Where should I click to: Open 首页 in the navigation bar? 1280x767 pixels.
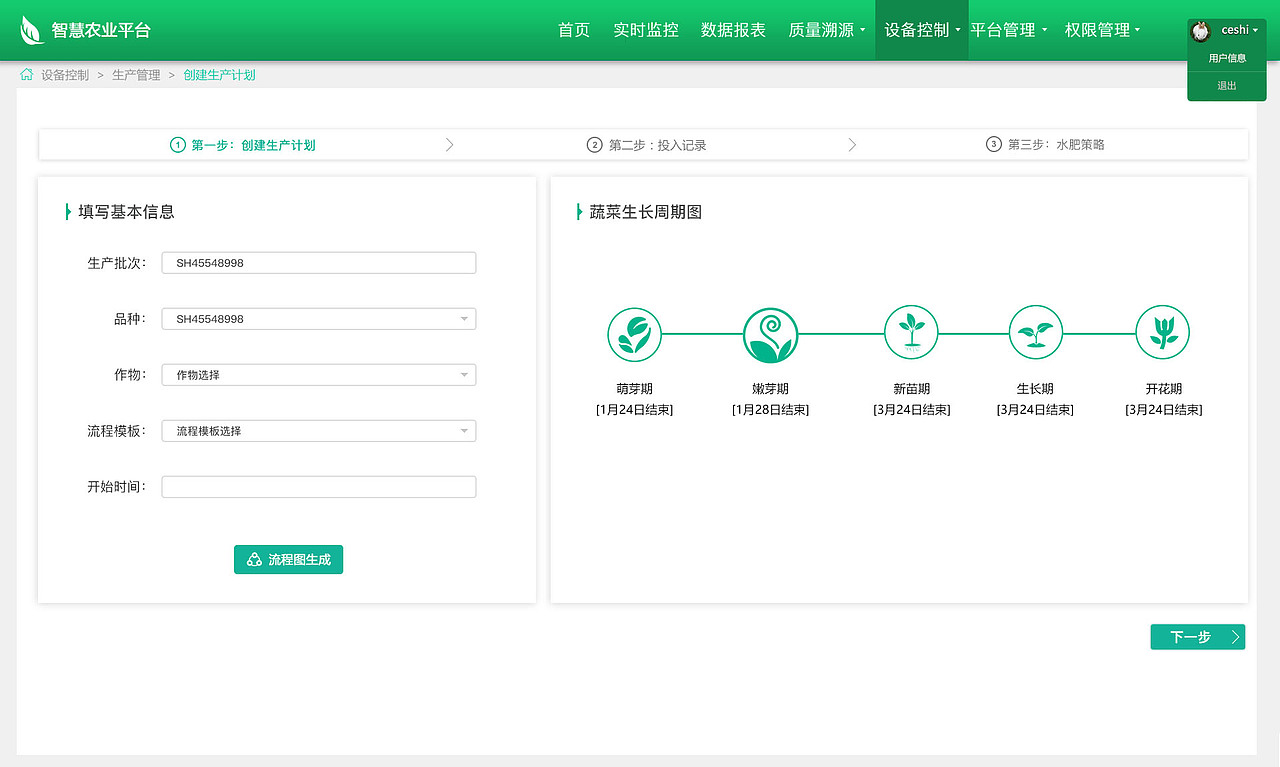(x=574, y=30)
